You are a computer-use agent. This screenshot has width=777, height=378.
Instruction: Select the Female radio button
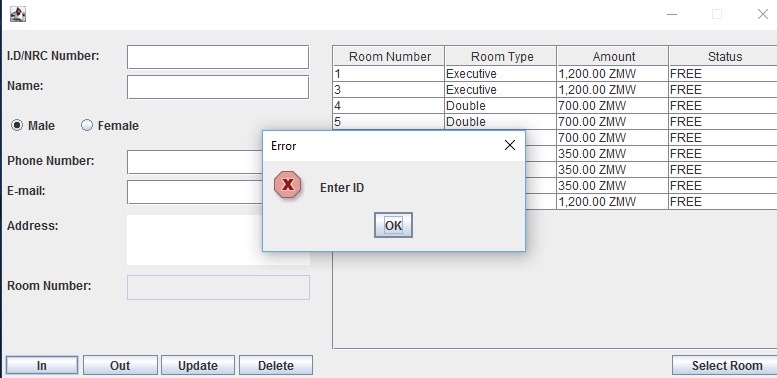point(87,125)
